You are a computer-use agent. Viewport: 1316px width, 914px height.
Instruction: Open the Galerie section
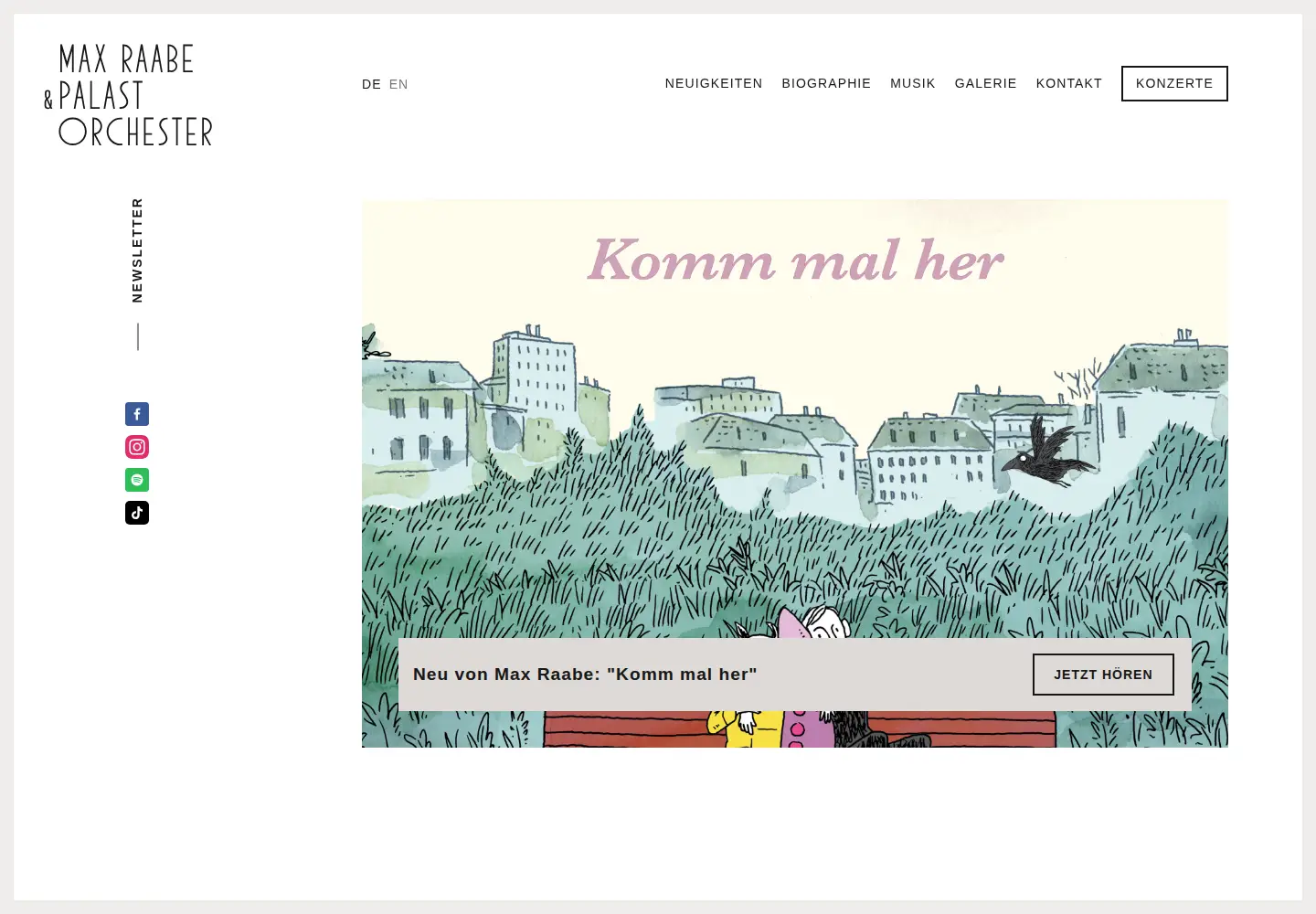[x=986, y=83]
